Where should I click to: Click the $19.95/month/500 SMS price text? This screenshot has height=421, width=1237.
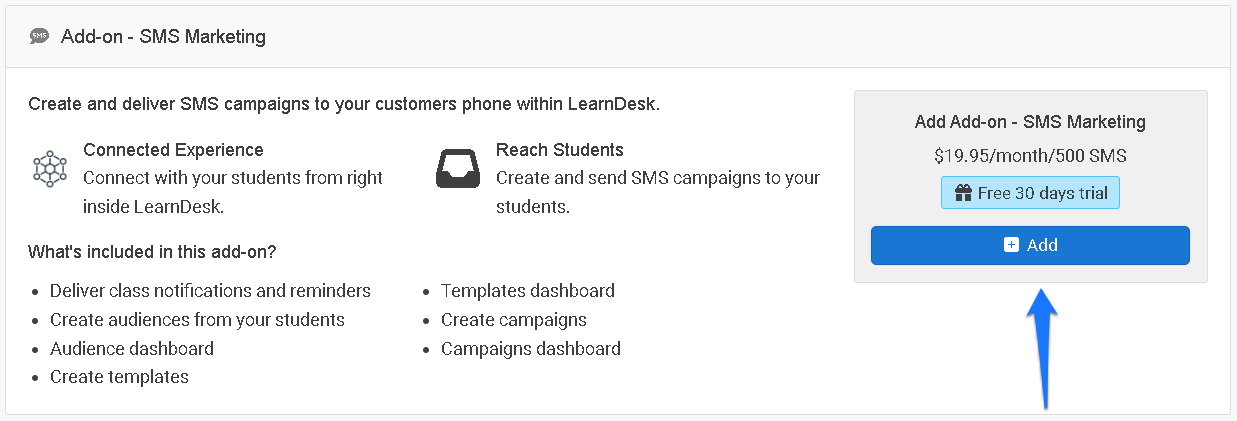1030,156
